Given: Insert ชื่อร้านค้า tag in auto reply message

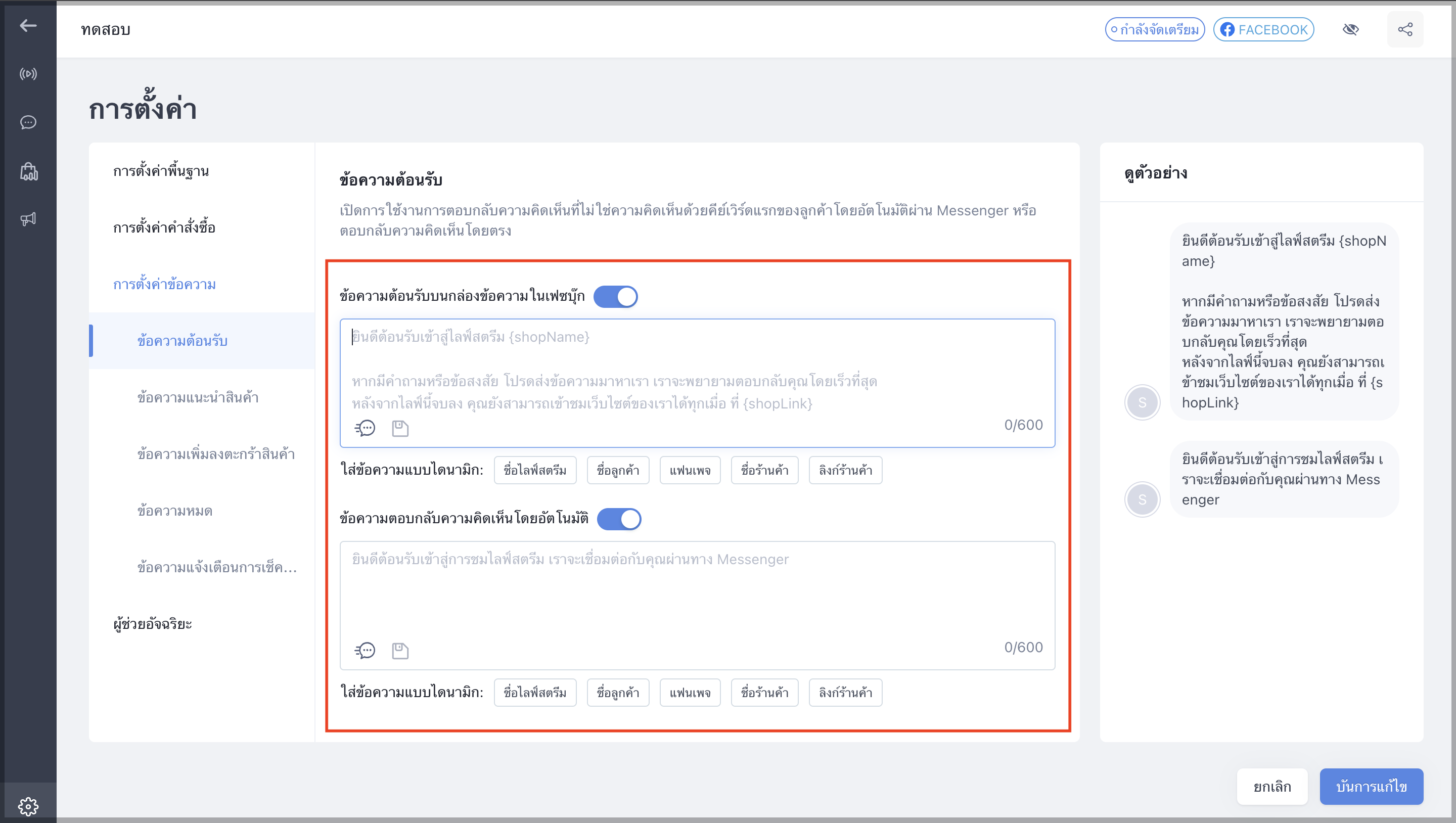Looking at the screenshot, I should tap(765, 693).
